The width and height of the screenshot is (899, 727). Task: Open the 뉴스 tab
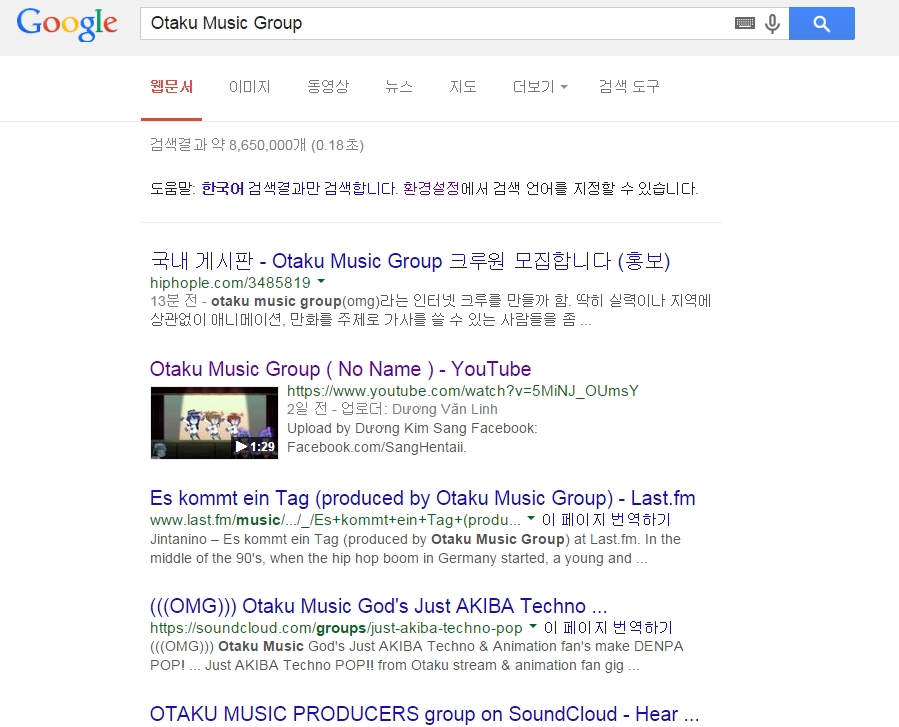[x=399, y=87]
